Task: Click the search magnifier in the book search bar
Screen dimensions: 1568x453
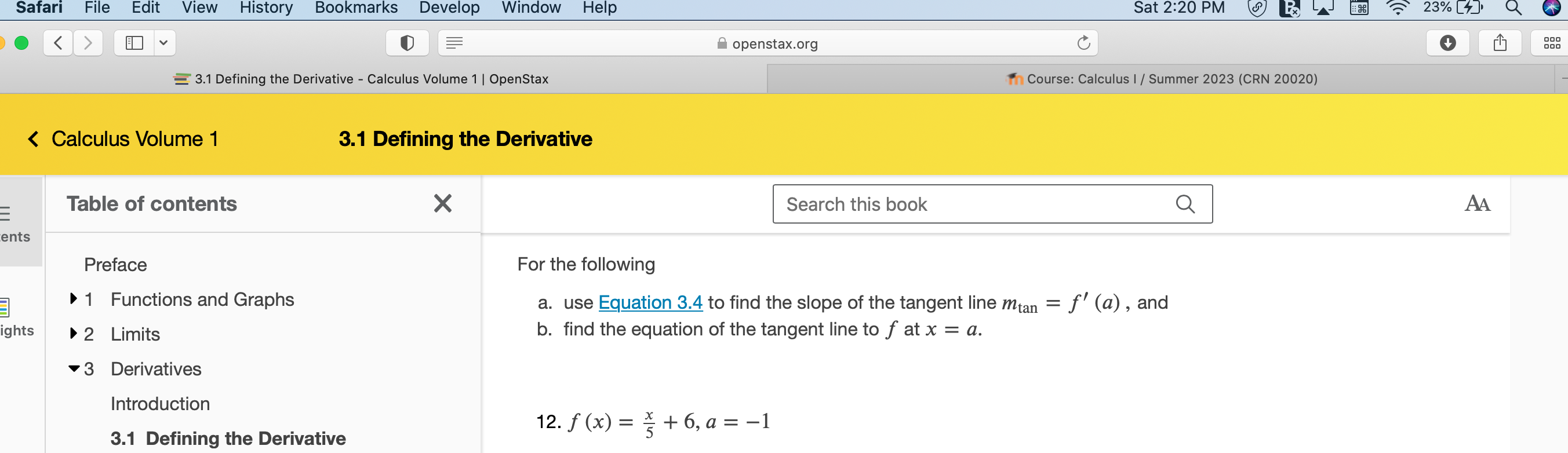Action: tap(1185, 204)
